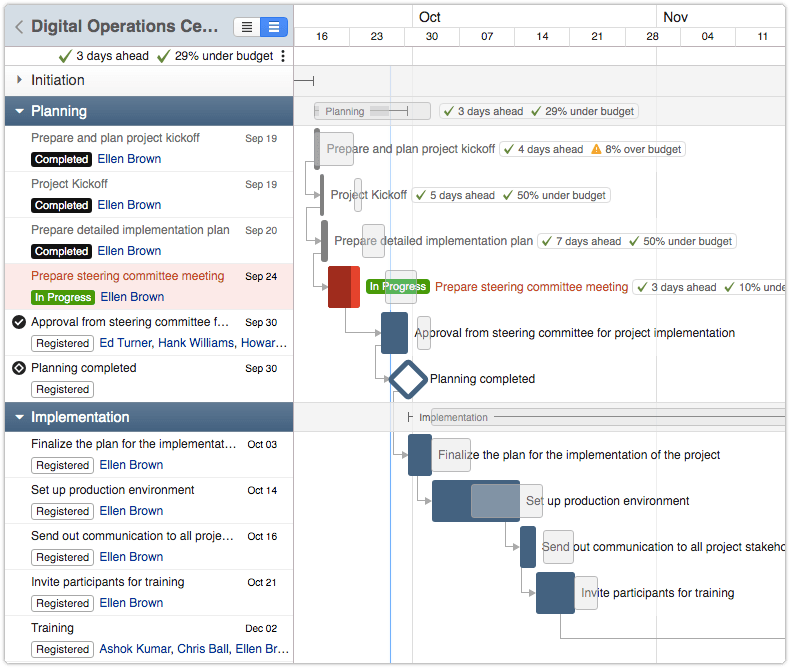Click 29% under budget header status
This screenshot has height=668, width=790.
pyautogui.click(x=215, y=56)
